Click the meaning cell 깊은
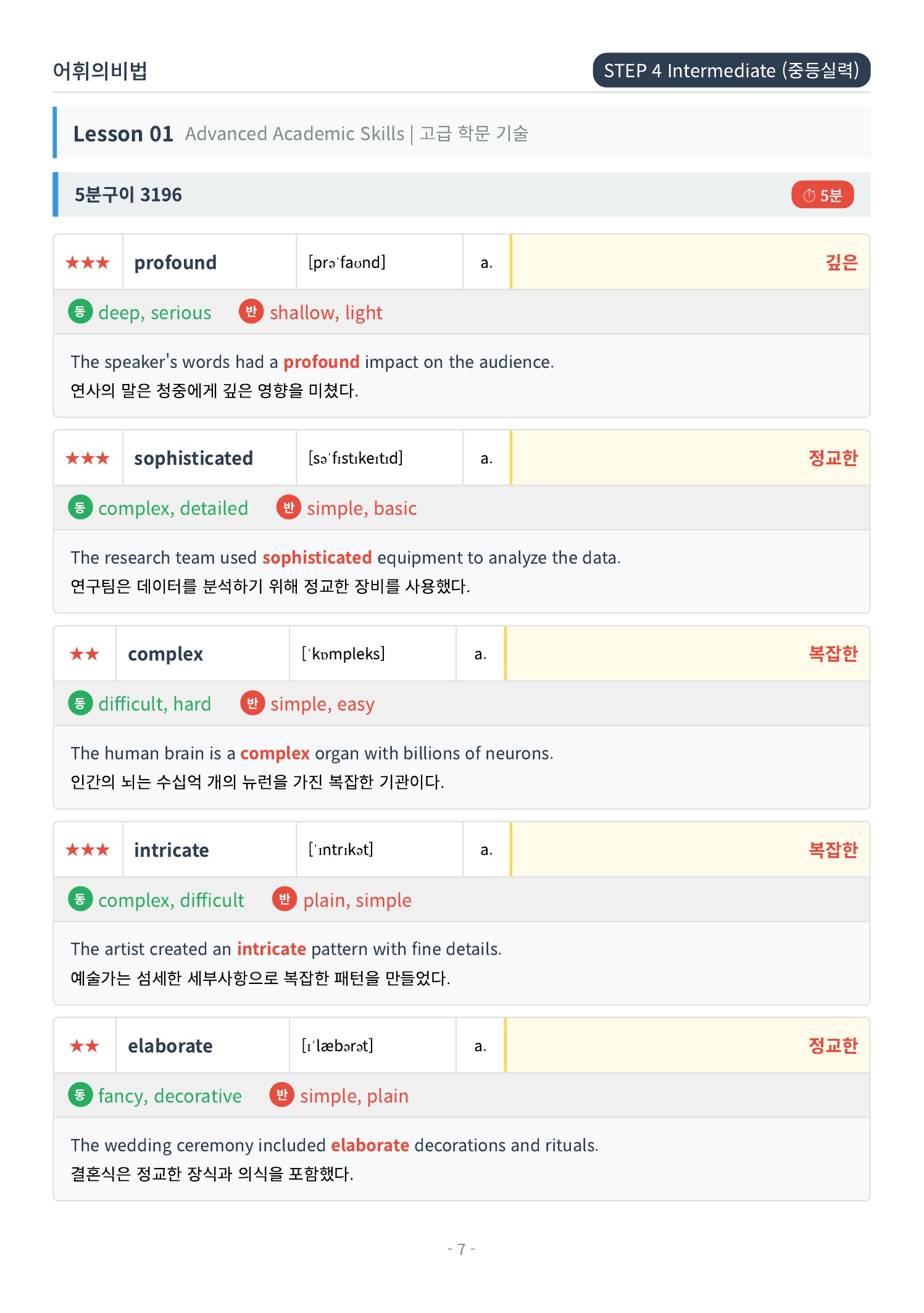 point(691,262)
